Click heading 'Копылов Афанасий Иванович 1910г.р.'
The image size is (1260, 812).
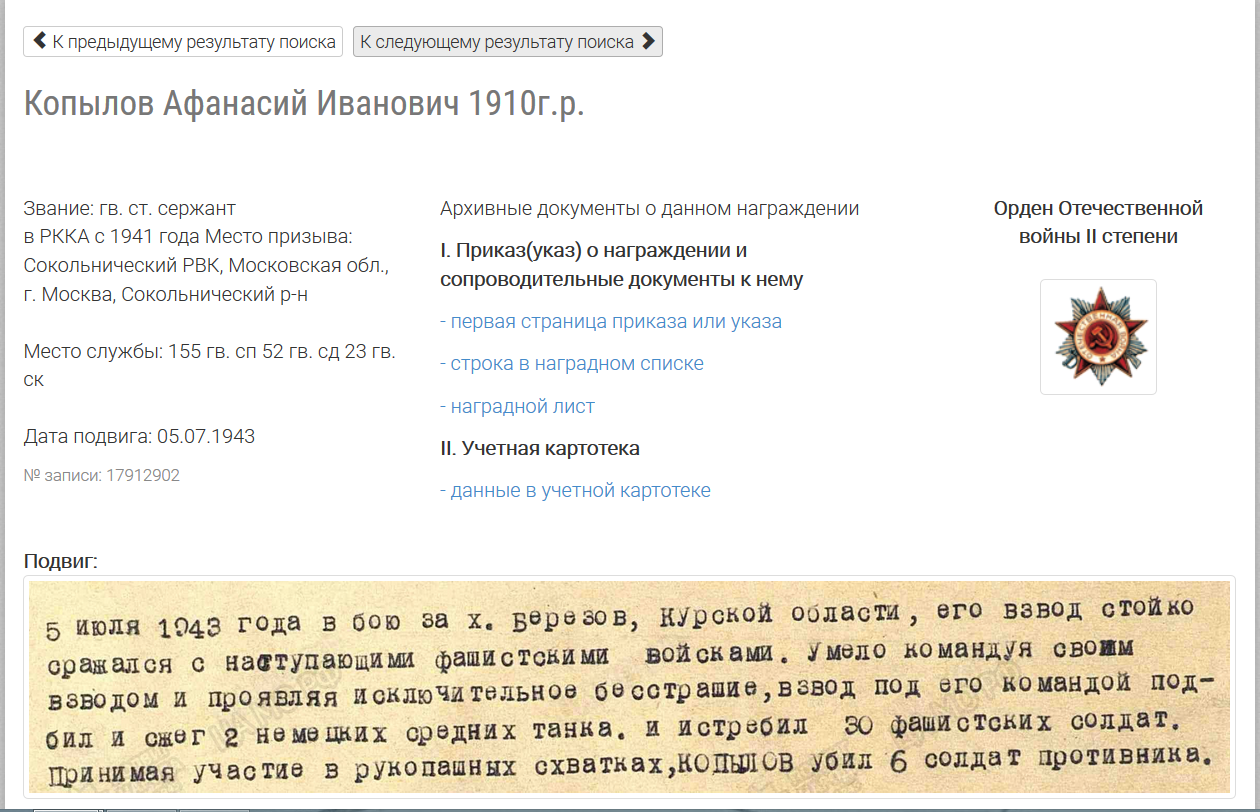click(304, 104)
